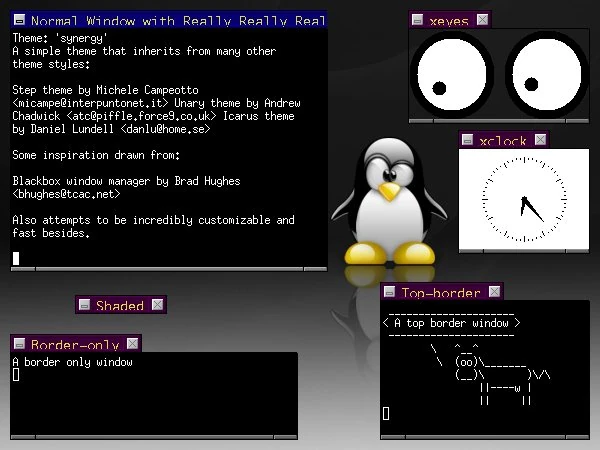Image resolution: width=600 pixels, height=450 pixels.
Task: Click the window menu icon on Shaded title bar
Action: coord(84,305)
